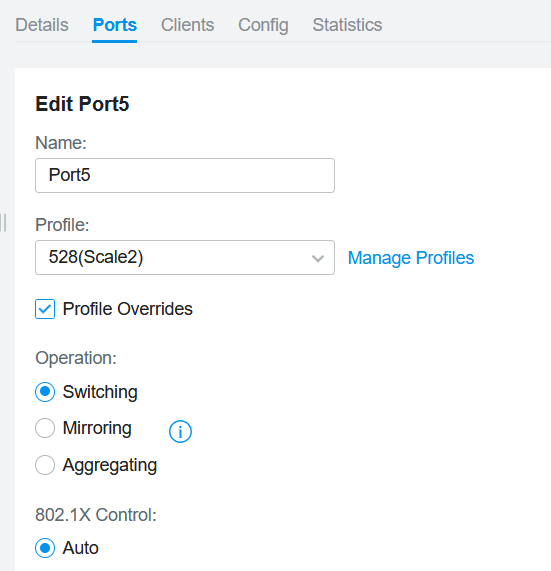
Task: Select Auto for 802.1X Control
Action: pos(45,548)
